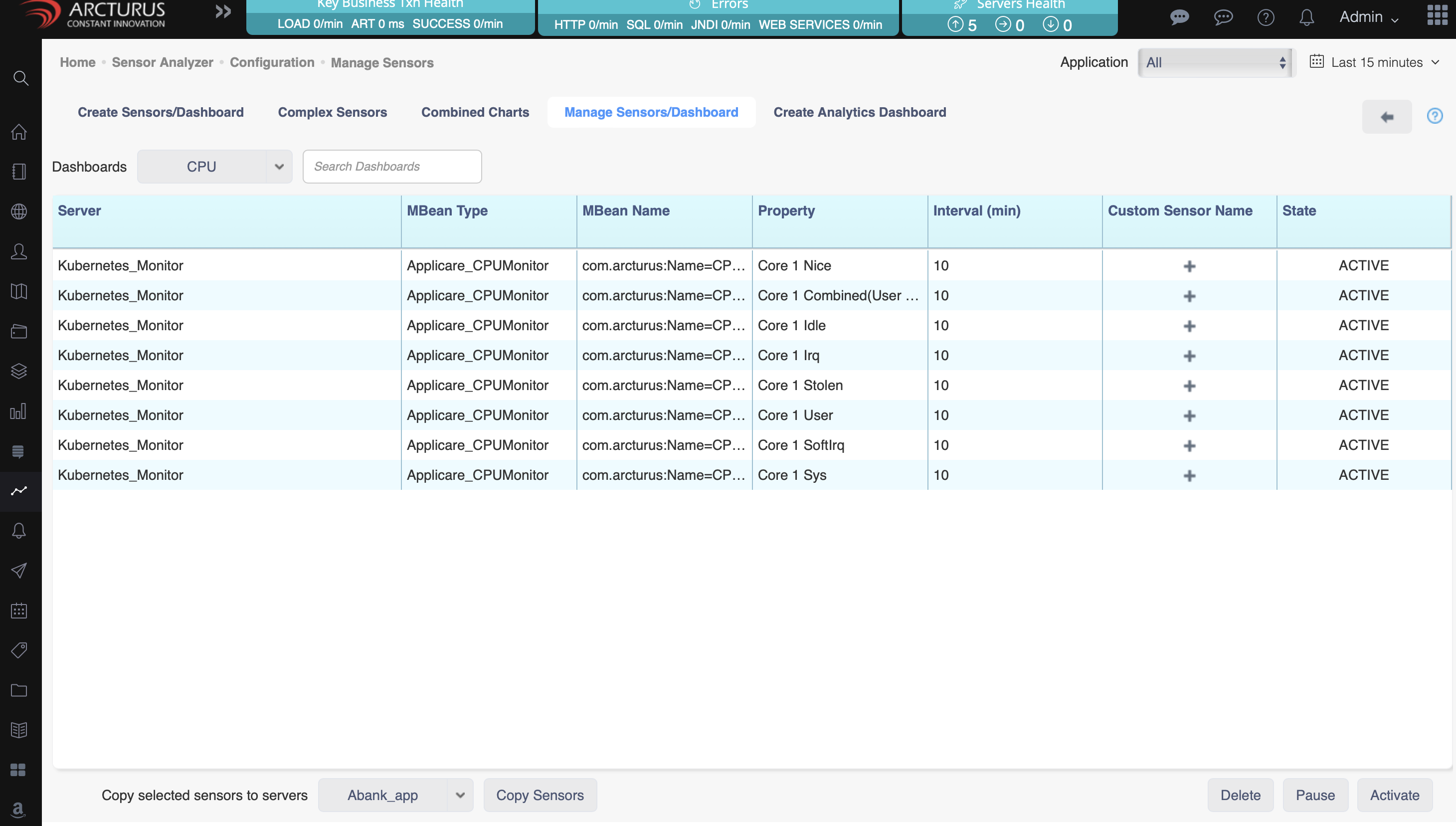Open the globe icon in the sidebar
Viewport: 1456px width, 826px height.
19,211
